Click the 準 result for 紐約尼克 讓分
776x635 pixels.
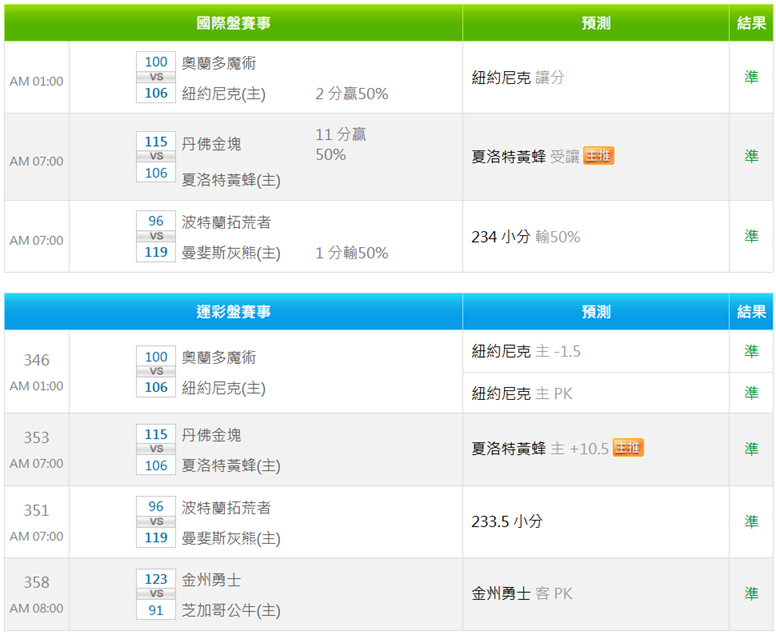[x=751, y=77]
